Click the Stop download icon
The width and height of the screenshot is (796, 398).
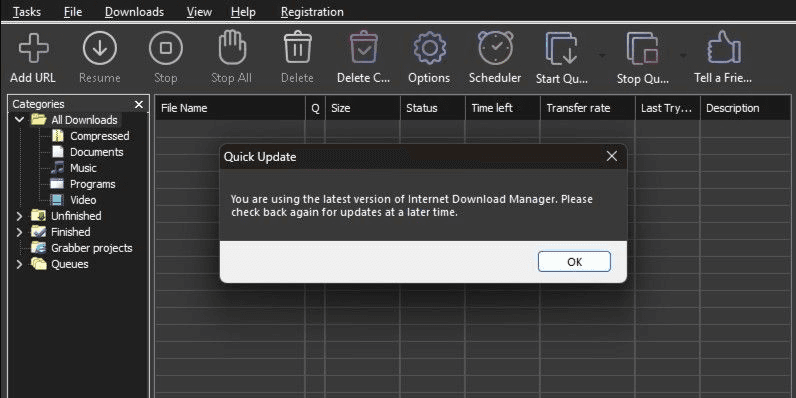click(x=165, y=49)
